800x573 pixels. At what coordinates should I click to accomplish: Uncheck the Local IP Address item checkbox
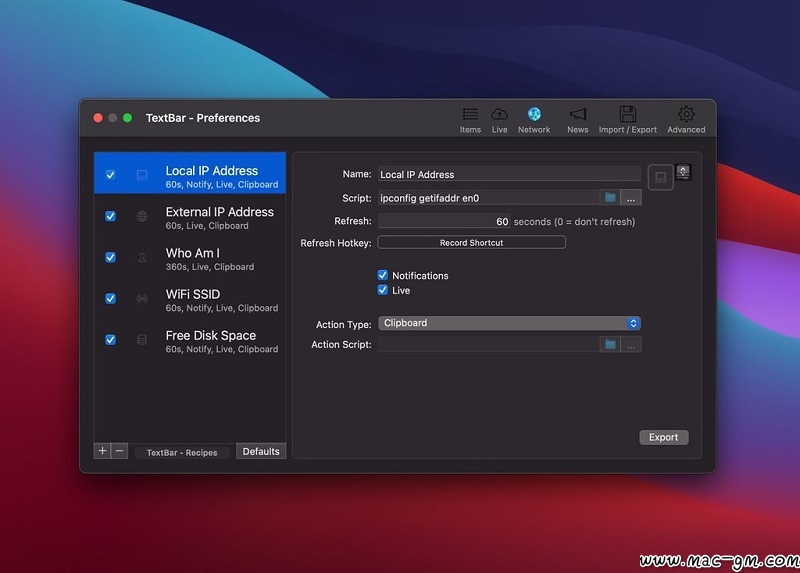110,175
